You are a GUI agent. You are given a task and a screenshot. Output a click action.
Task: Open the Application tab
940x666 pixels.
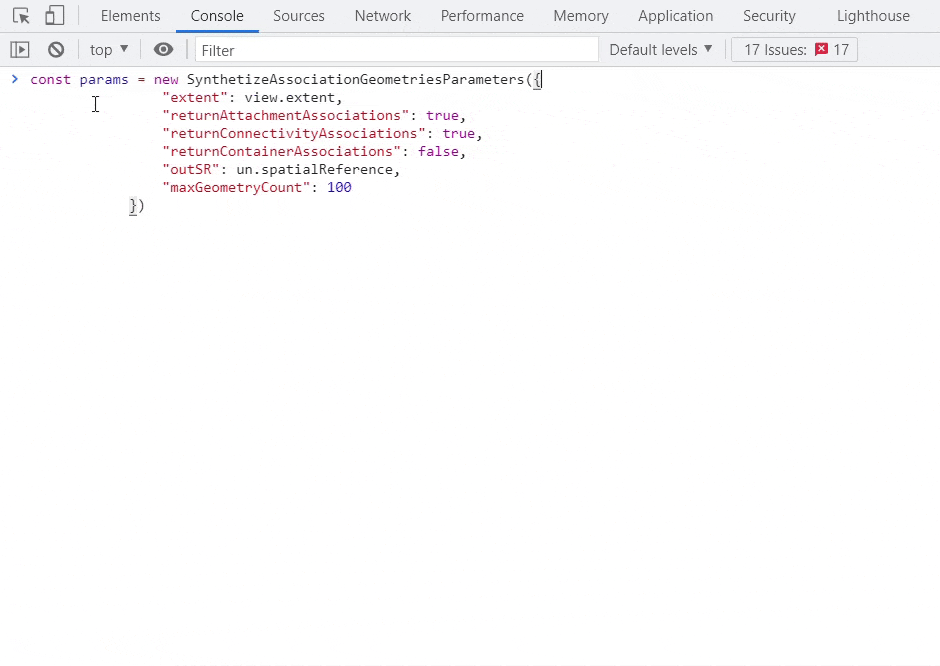pos(676,16)
